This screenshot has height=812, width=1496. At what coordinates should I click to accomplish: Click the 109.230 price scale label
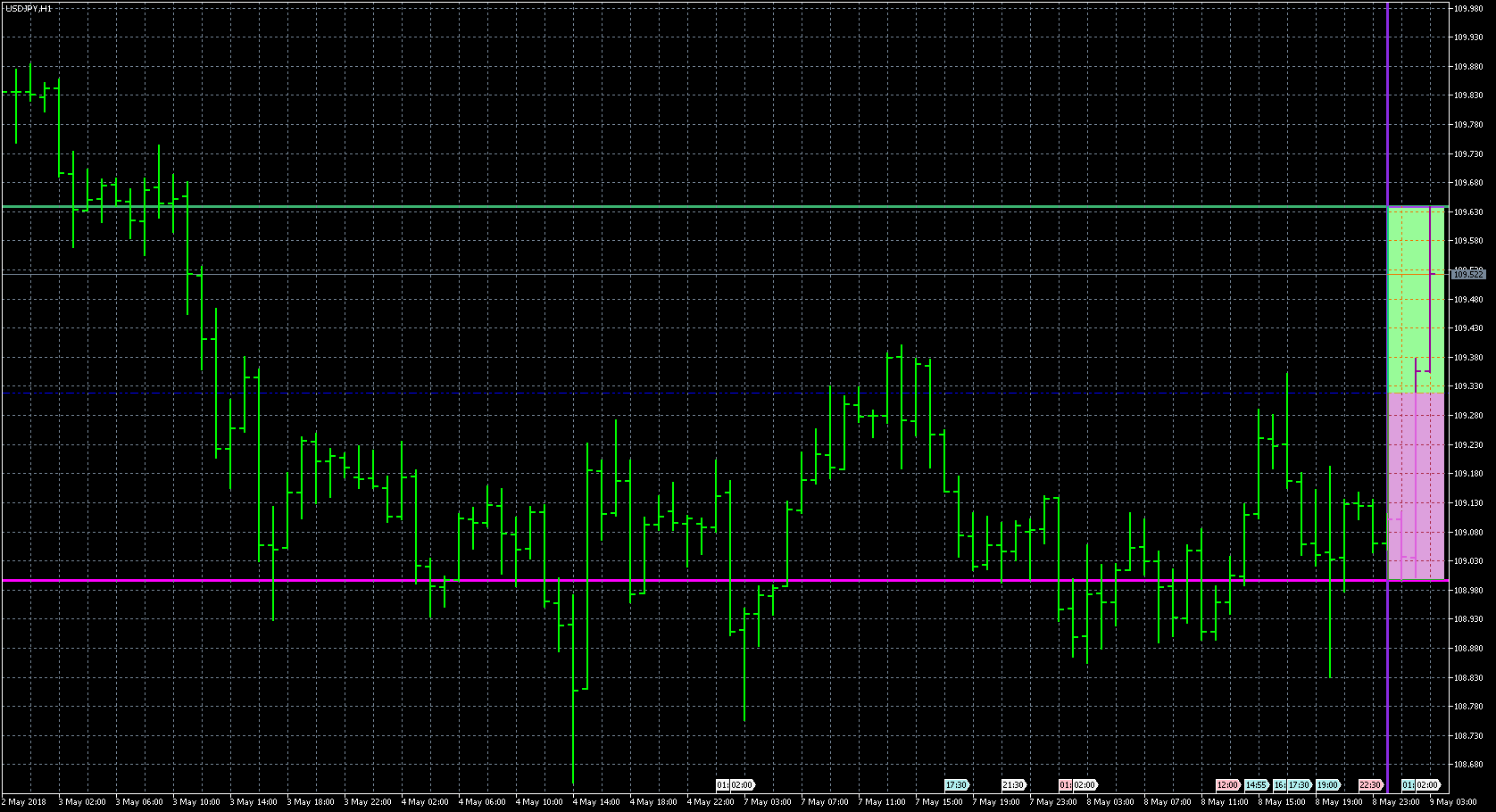[1468, 444]
